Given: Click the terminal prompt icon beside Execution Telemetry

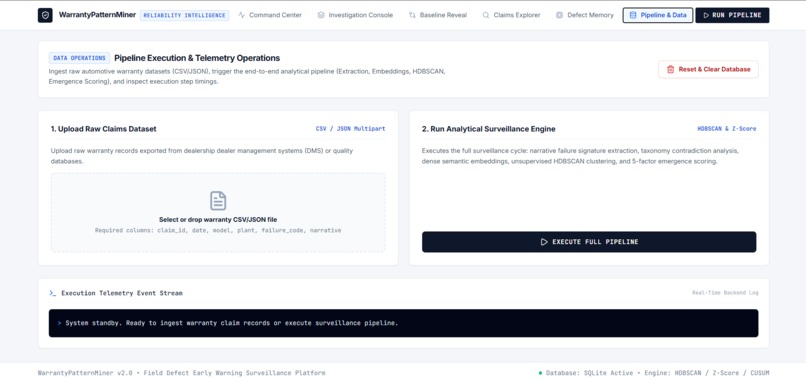Looking at the screenshot, I should 52,293.
